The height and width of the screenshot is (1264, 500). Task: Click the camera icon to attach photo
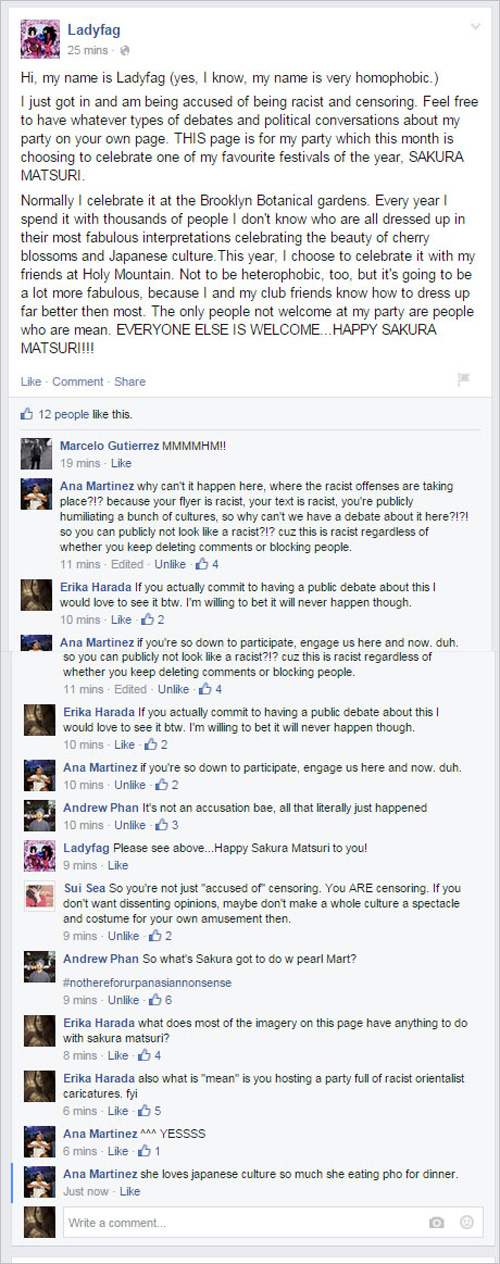pos(436,1222)
